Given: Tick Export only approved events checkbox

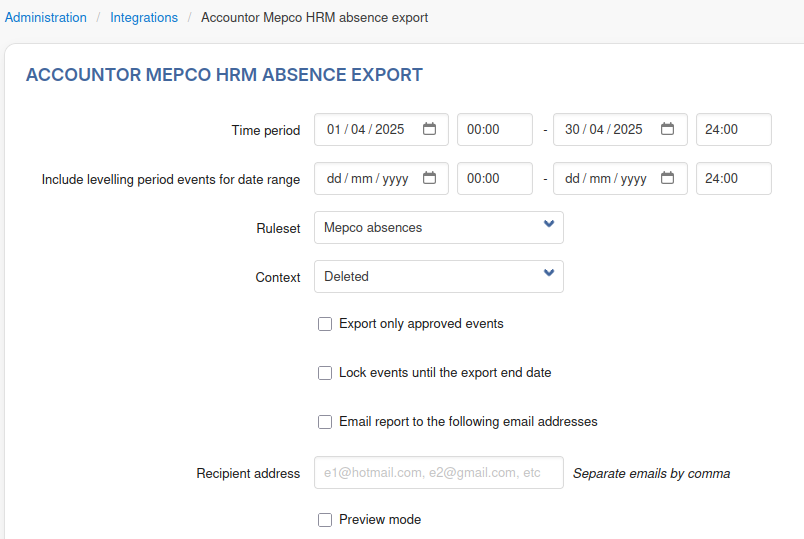Looking at the screenshot, I should pos(325,324).
